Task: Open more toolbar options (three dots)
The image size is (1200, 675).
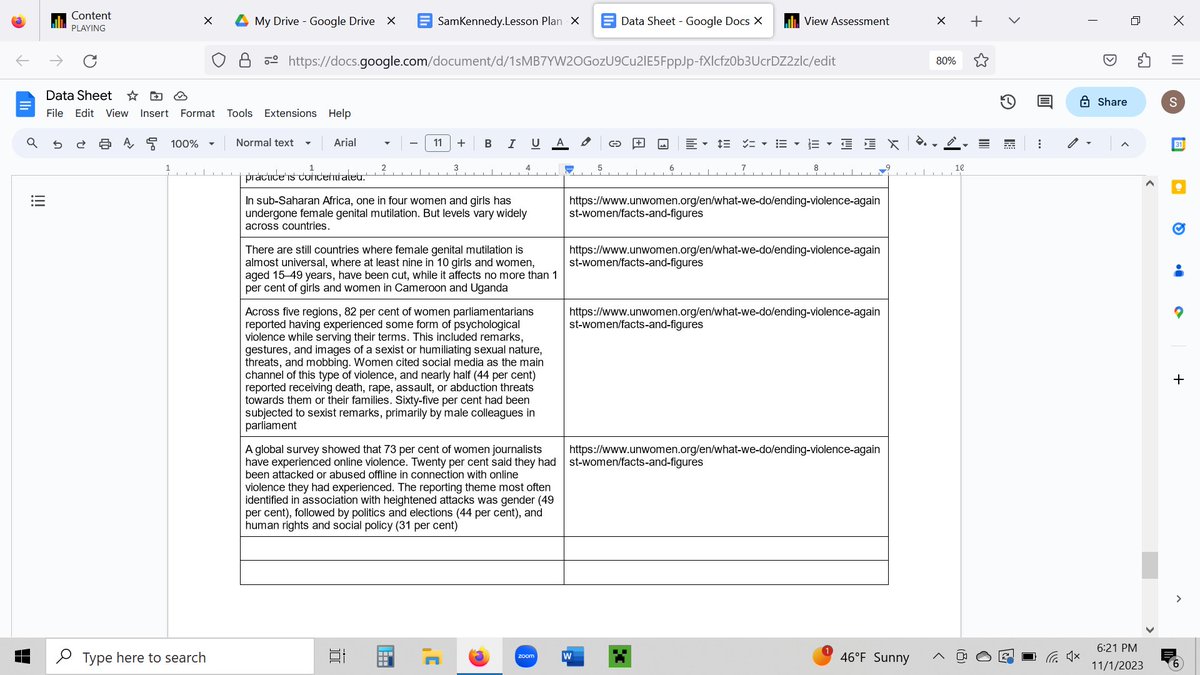Action: pyautogui.click(x=1039, y=143)
